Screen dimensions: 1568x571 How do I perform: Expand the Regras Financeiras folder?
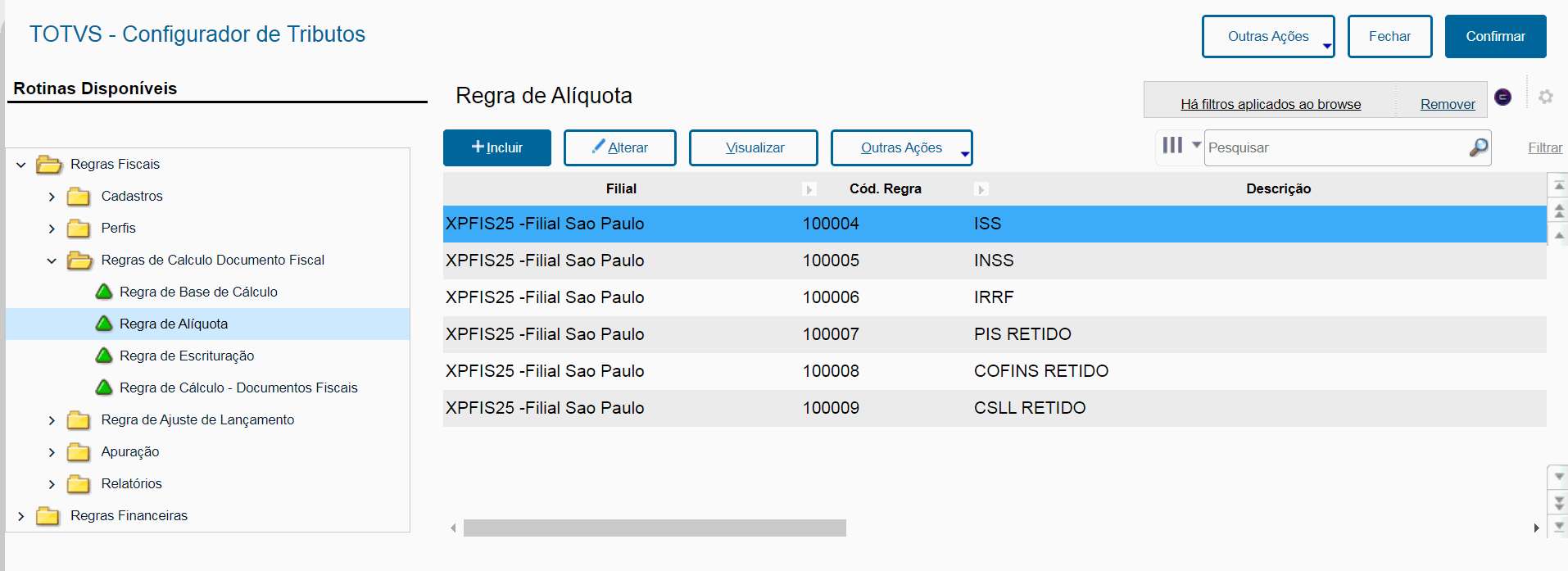tap(21, 516)
